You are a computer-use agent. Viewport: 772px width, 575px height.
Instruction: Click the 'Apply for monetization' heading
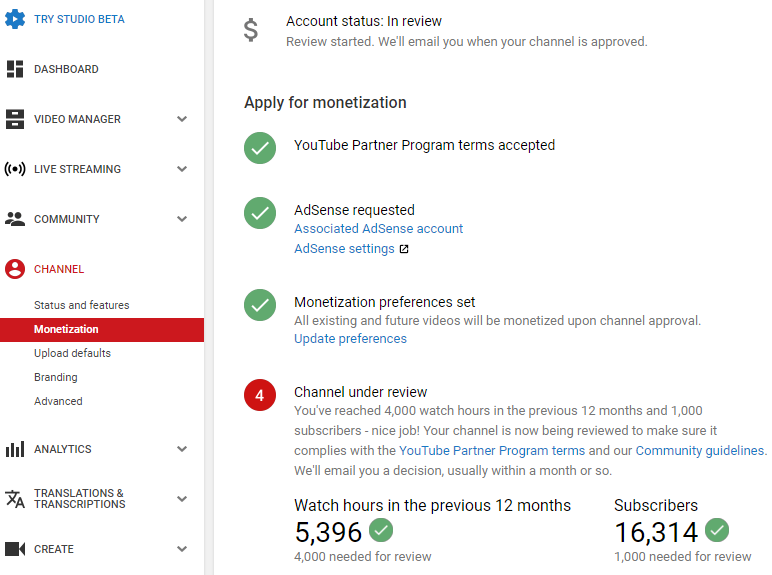point(325,102)
